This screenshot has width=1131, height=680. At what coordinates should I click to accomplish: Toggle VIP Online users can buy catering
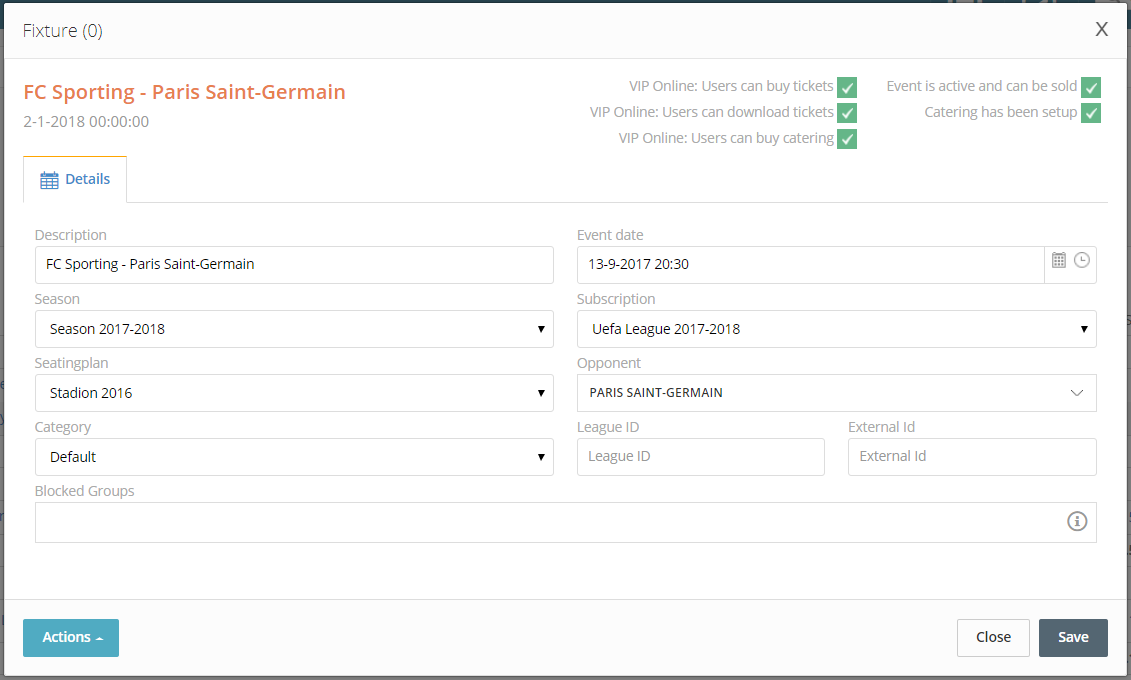tap(847, 139)
